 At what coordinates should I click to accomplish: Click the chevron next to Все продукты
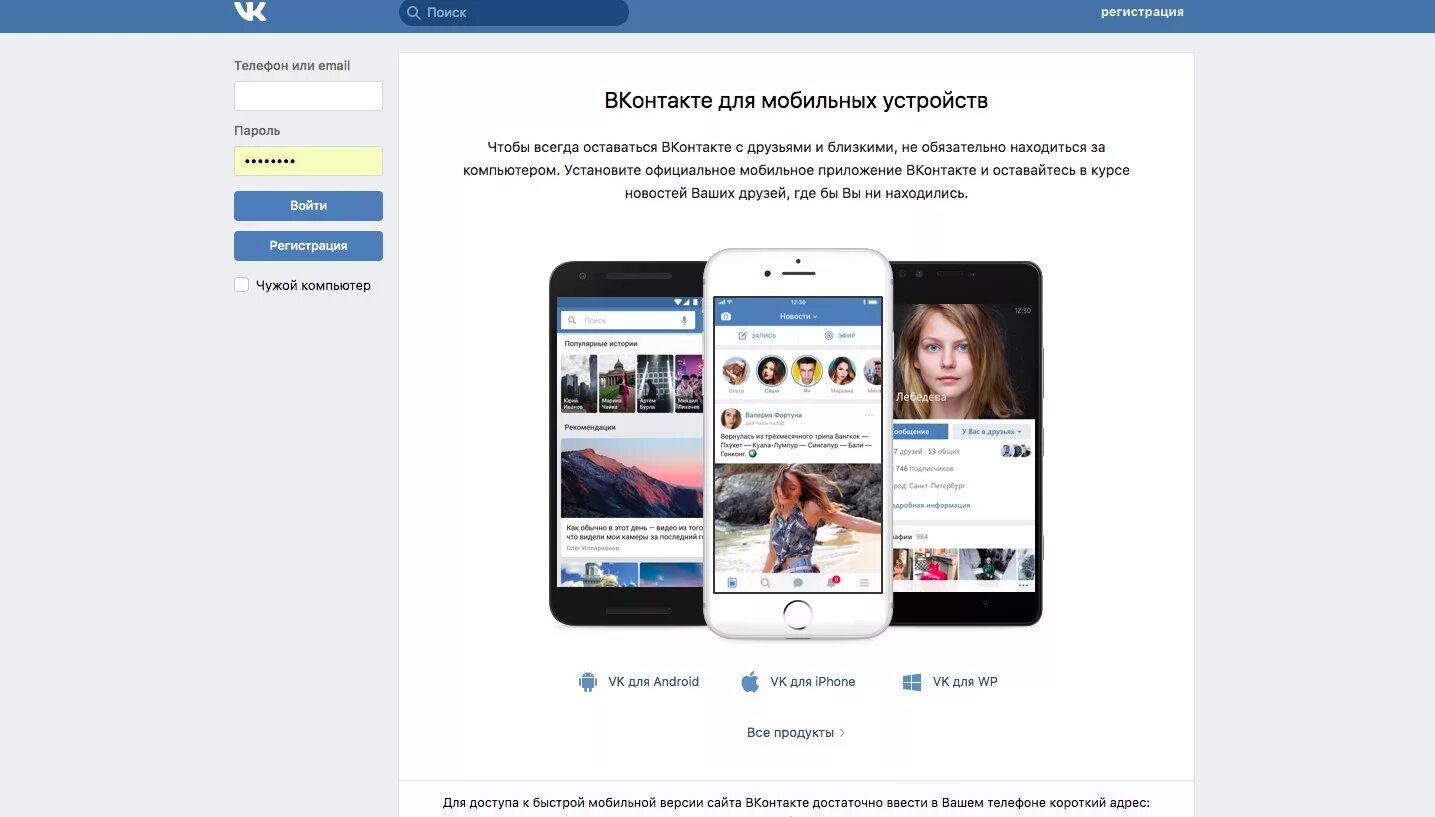tap(842, 733)
